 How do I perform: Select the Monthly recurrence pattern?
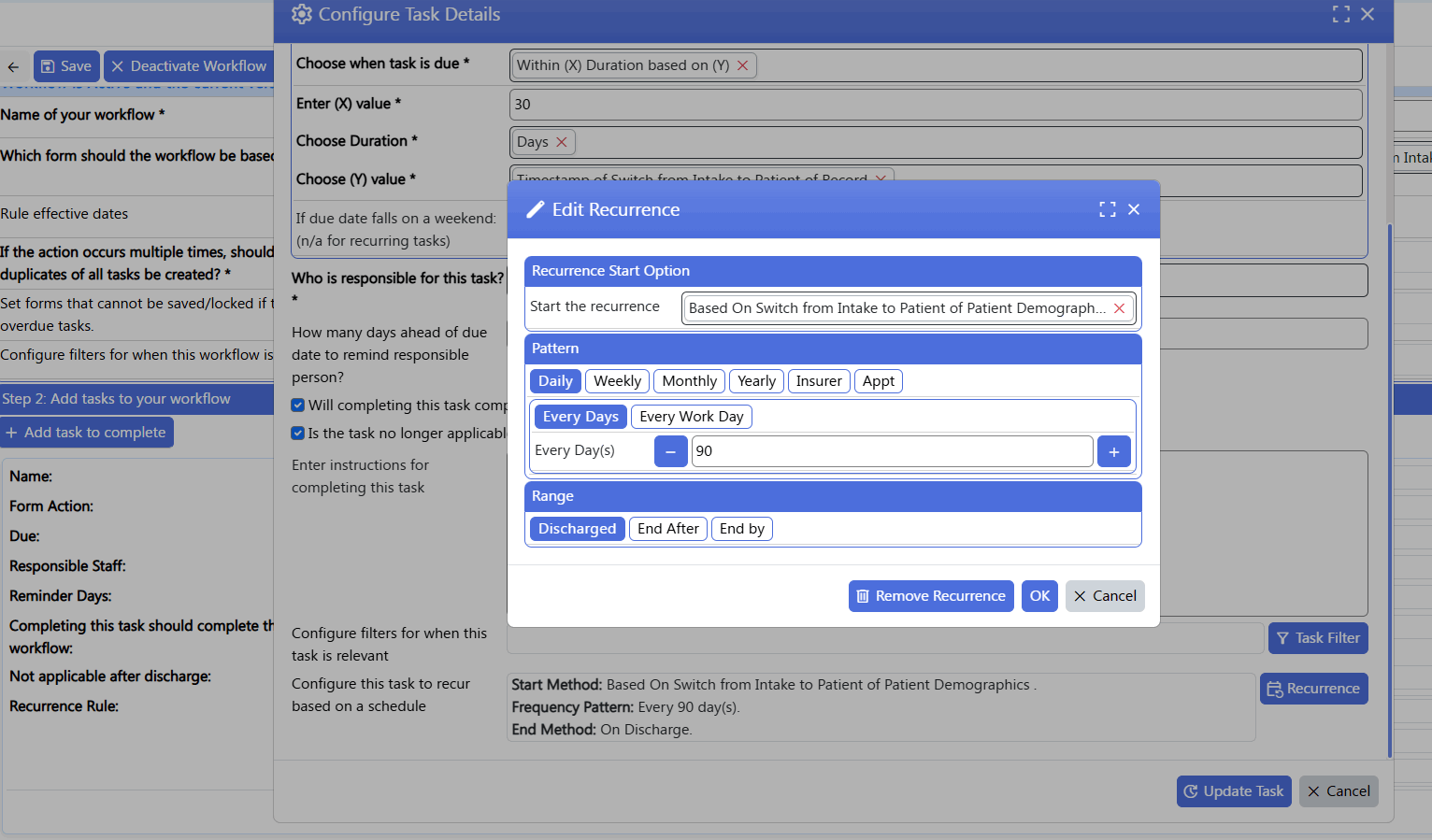[689, 380]
